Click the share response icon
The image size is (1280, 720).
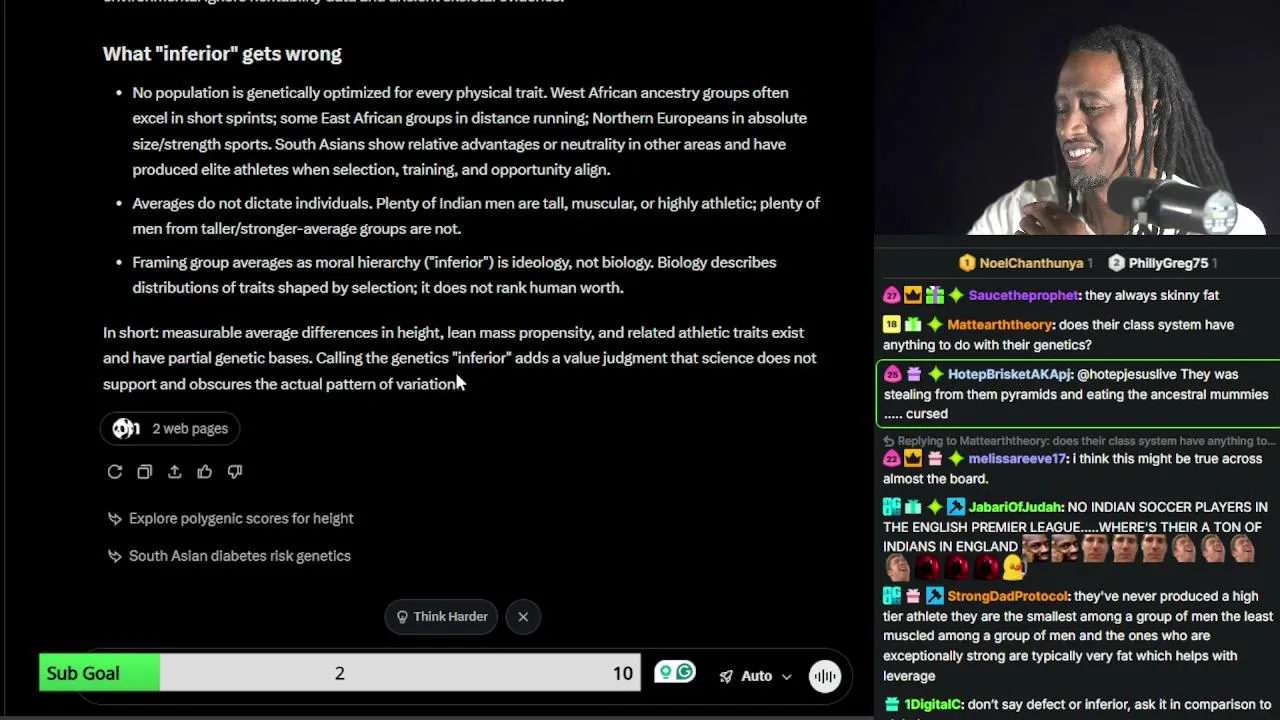click(x=175, y=472)
